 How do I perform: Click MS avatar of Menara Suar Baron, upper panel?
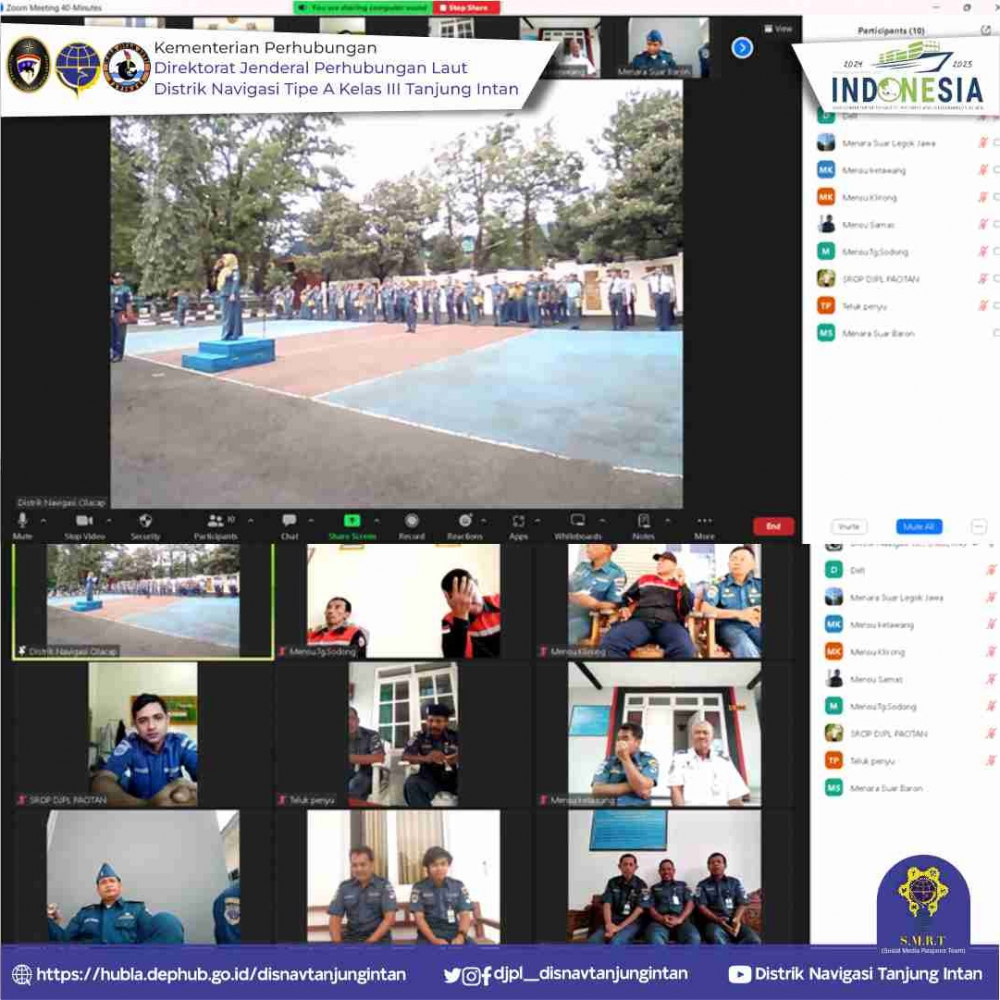[826, 333]
